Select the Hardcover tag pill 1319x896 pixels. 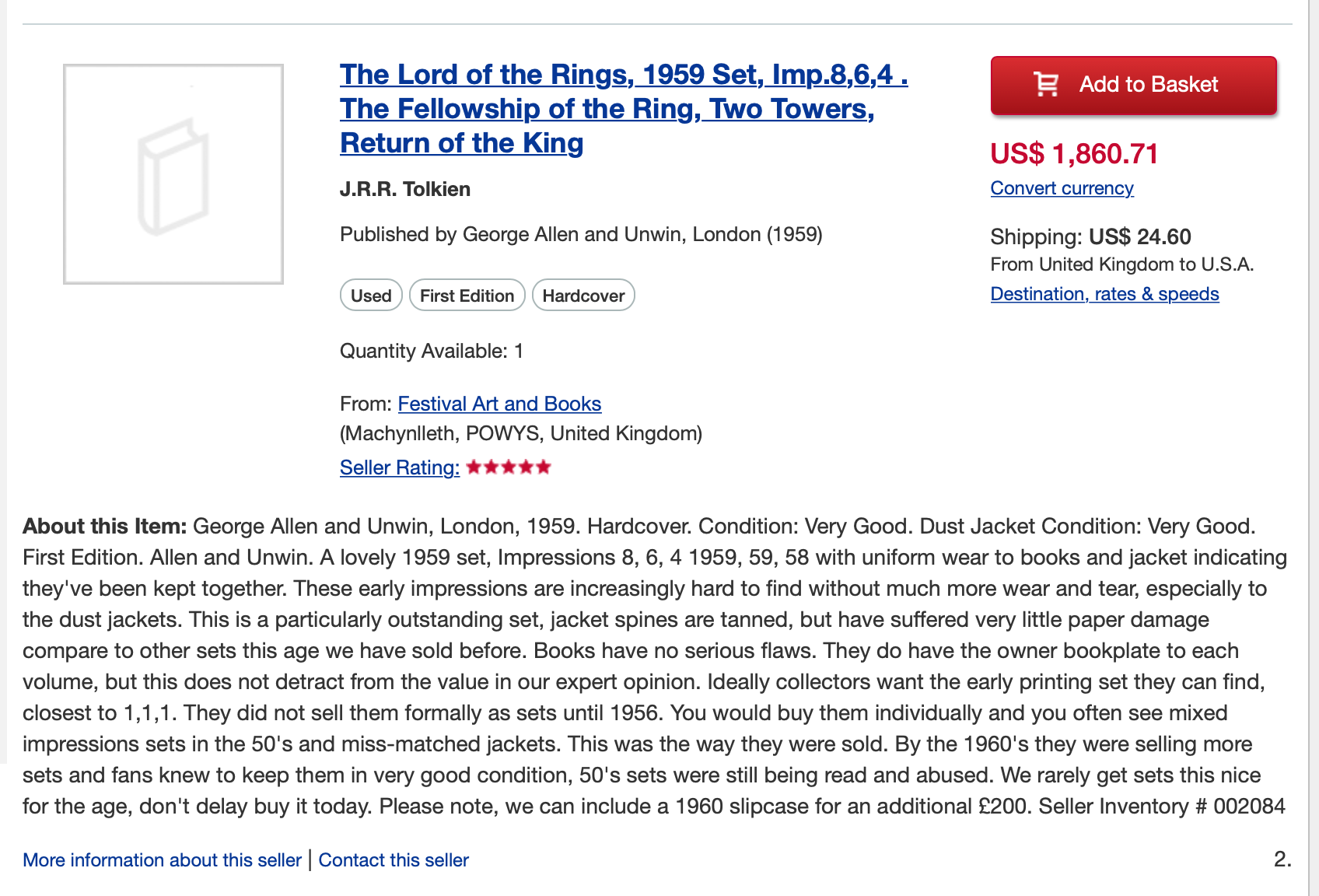pos(583,296)
